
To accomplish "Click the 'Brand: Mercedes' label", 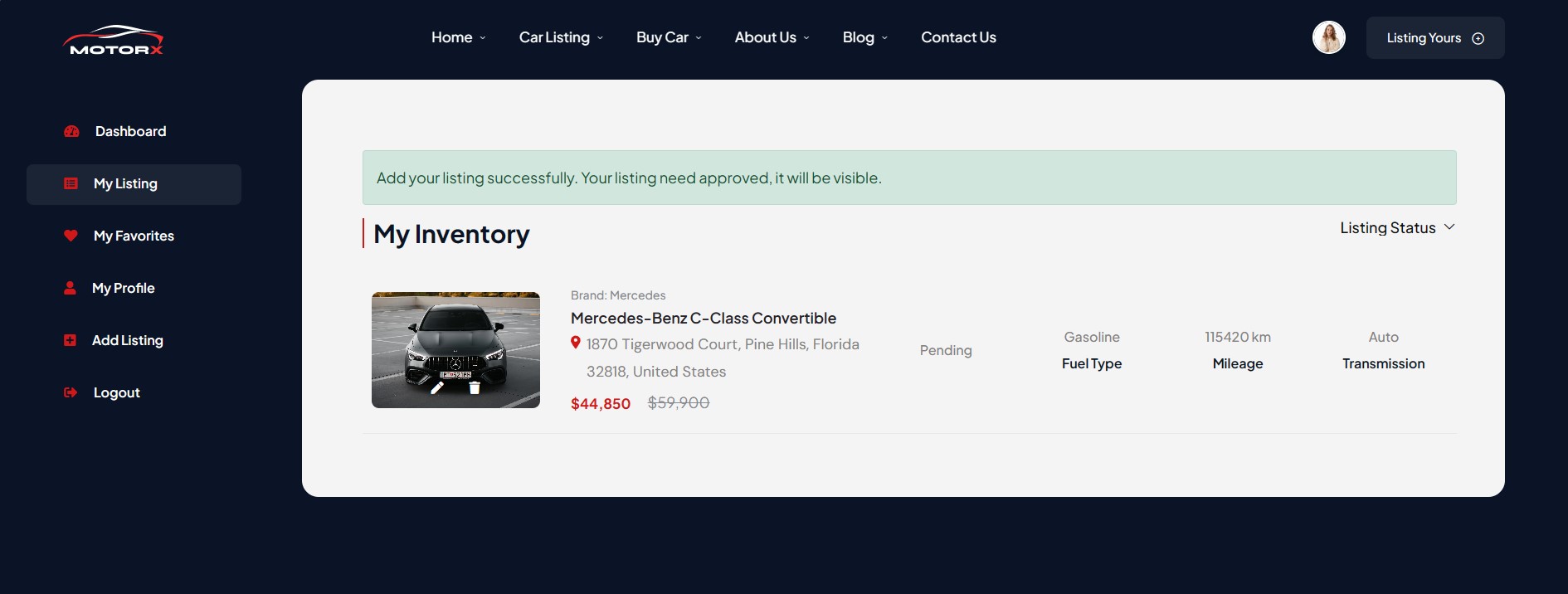I will [x=618, y=295].
